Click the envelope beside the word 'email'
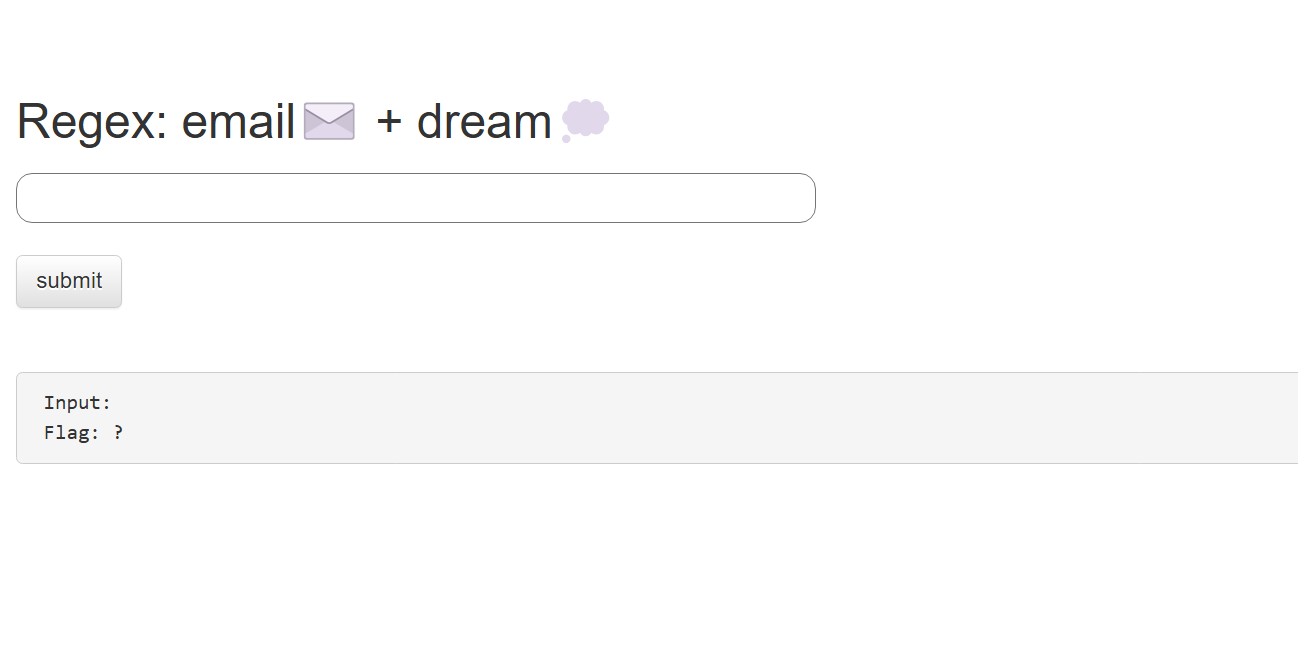This screenshot has height=662, width=1298. click(x=327, y=120)
